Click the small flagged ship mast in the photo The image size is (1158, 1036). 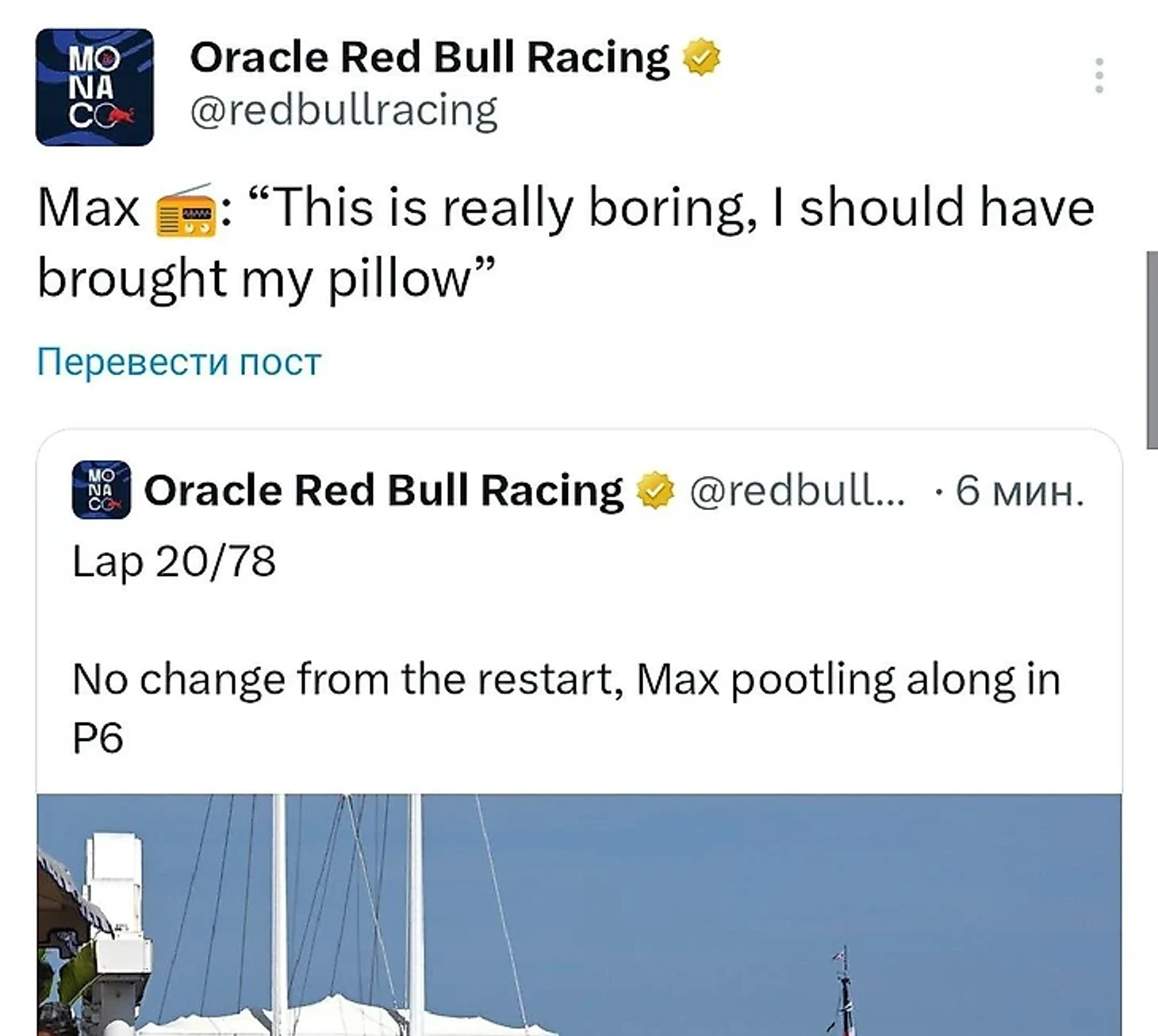pyautogui.click(x=844, y=988)
